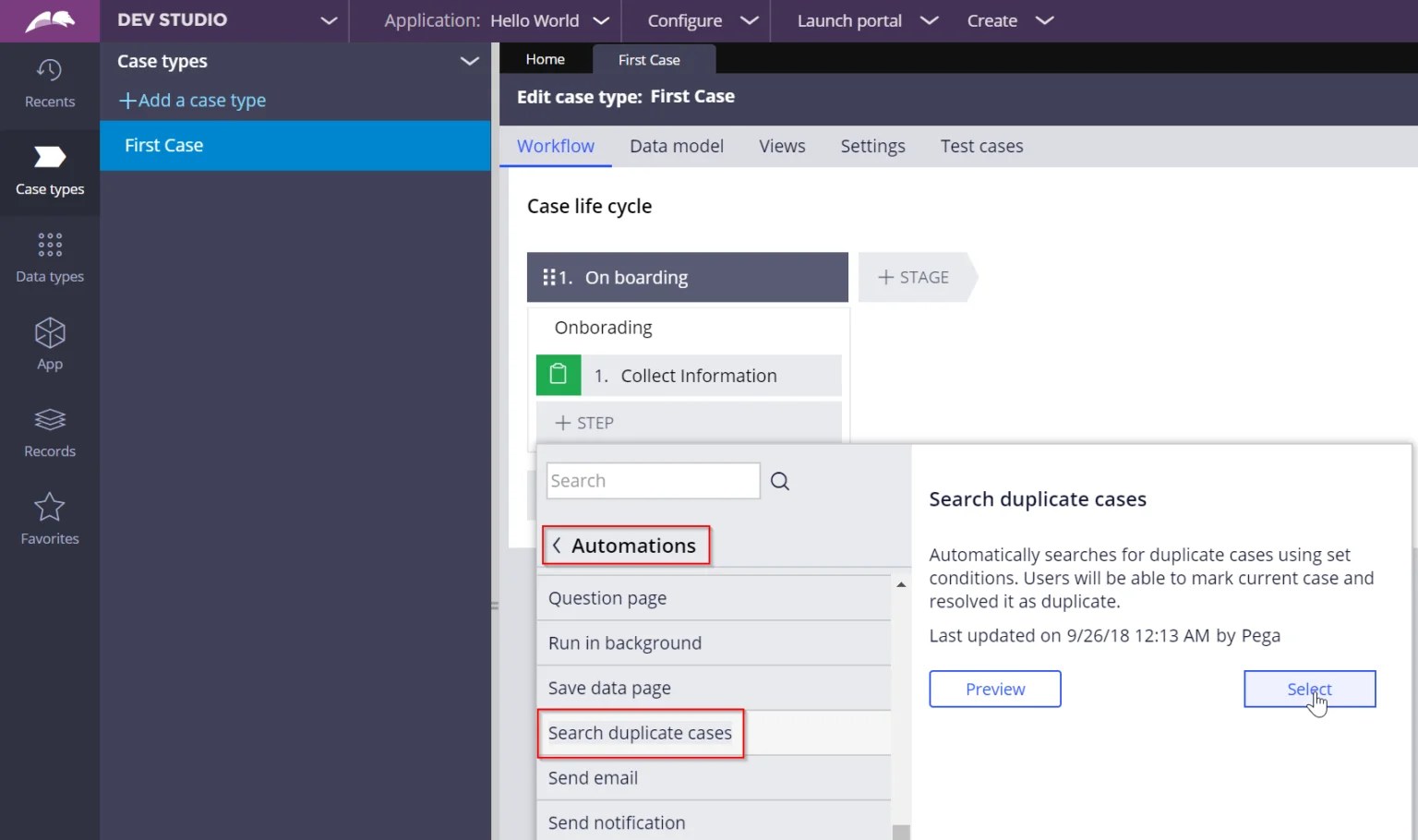1418x840 pixels.
Task: Click the automations list scroll up arrow
Action: coord(901,584)
